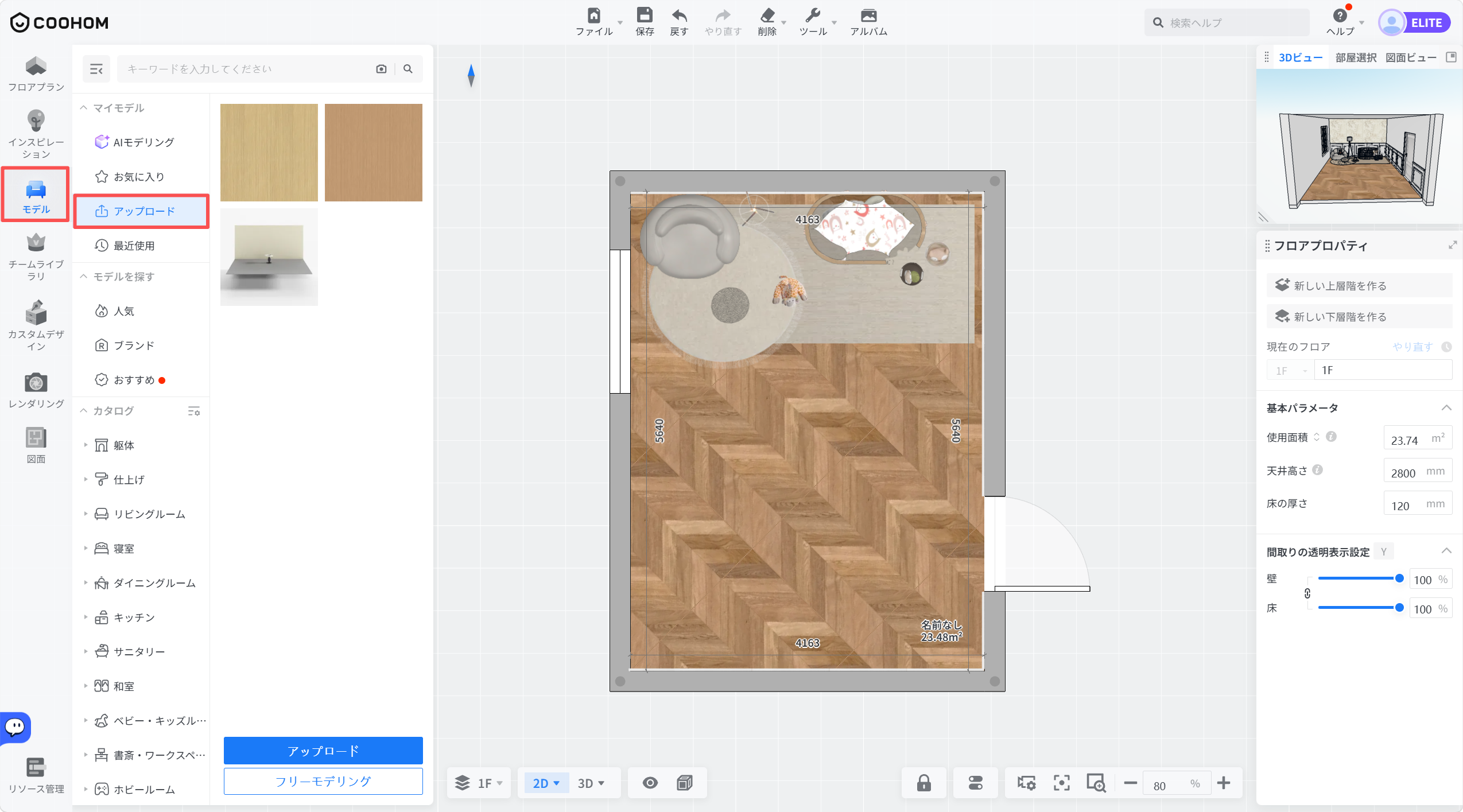Click the ELITE membership badge
The width and height of the screenshot is (1463, 812).
pos(1426,23)
